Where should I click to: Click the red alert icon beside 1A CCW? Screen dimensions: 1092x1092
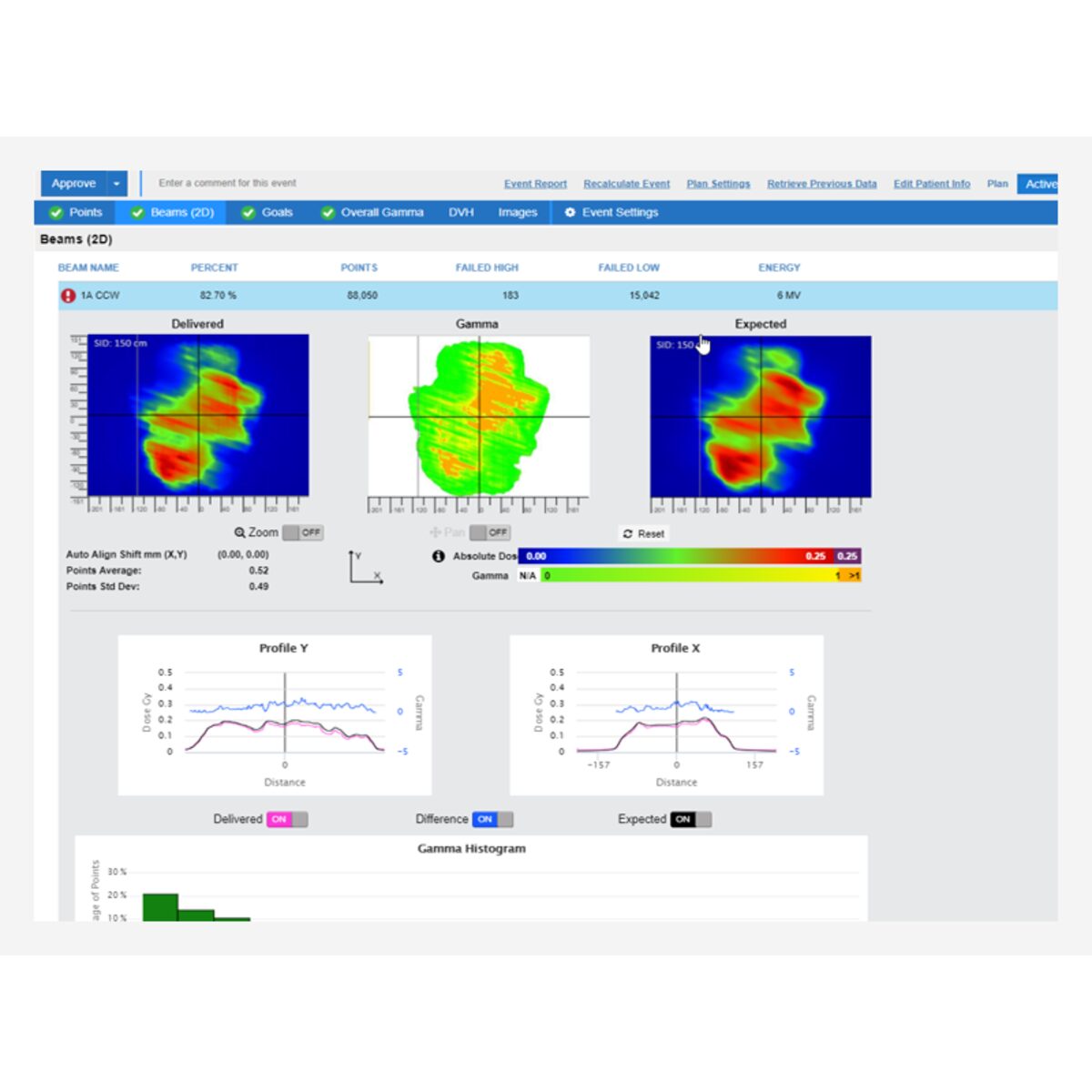pos(68,296)
